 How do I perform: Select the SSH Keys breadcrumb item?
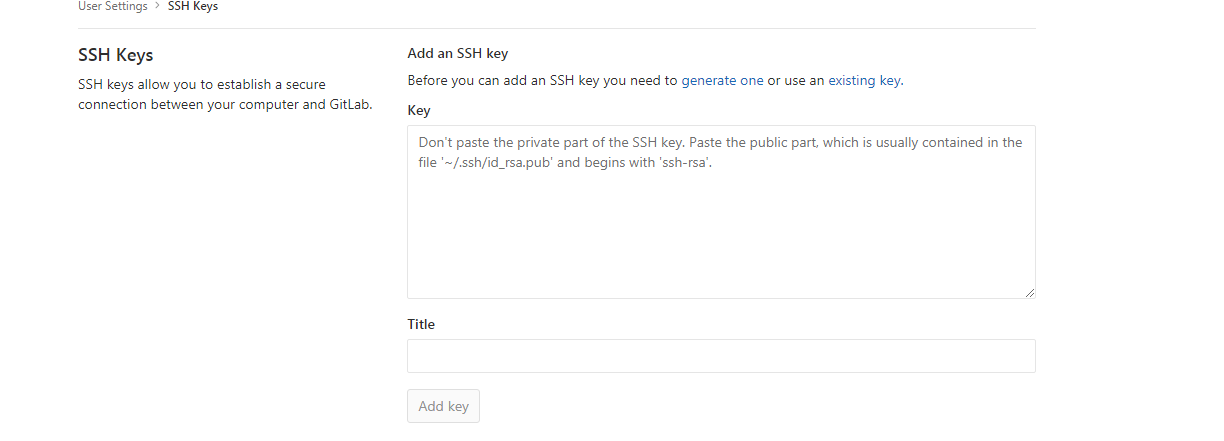(193, 6)
